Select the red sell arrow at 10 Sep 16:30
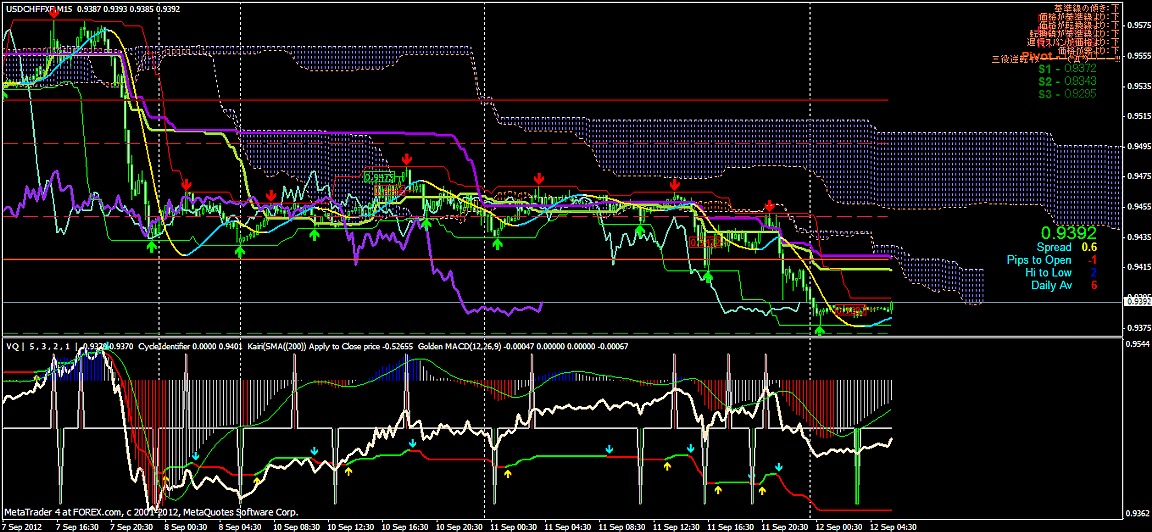Screen dimensions: 1152x532 tap(406, 159)
